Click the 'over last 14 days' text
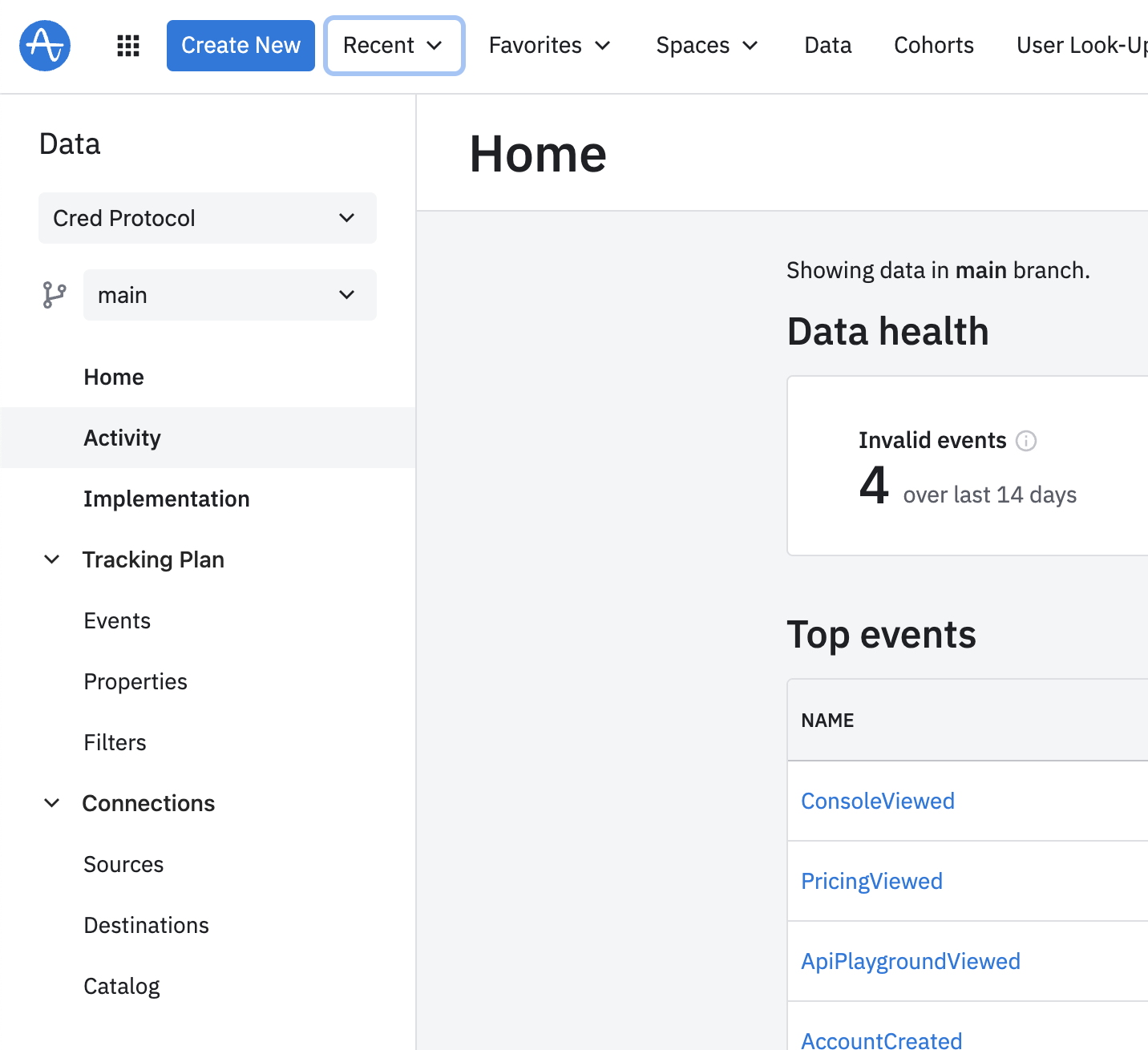The width and height of the screenshot is (1148, 1050). [989, 495]
